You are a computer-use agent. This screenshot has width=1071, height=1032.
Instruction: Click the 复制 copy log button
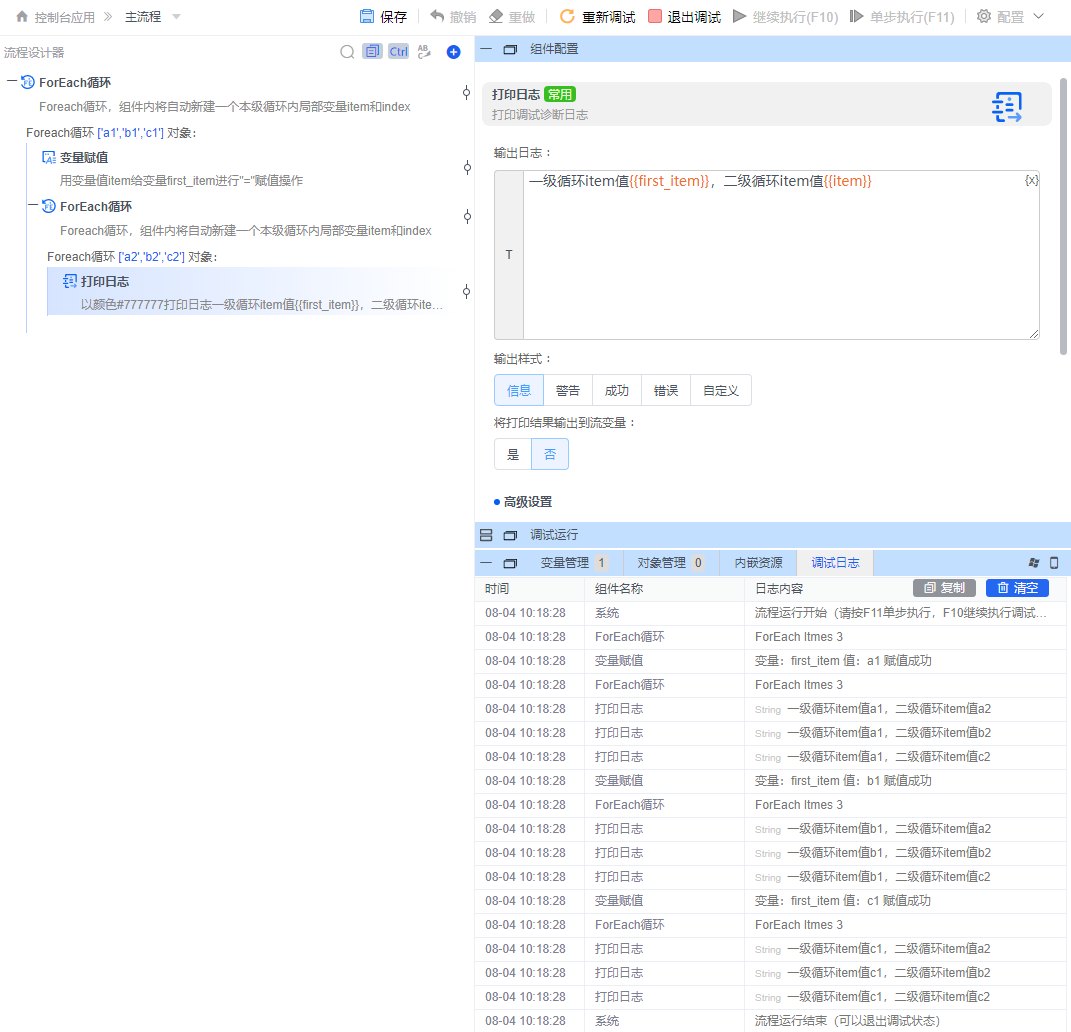(945, 588)
